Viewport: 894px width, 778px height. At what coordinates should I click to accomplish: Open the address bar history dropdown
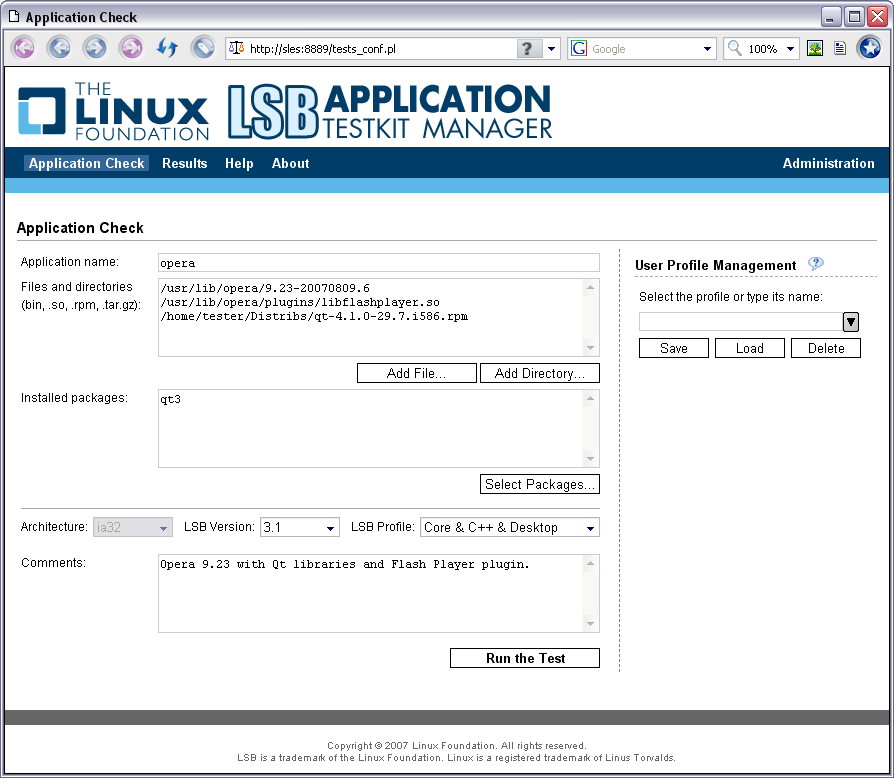coord(551,49)
